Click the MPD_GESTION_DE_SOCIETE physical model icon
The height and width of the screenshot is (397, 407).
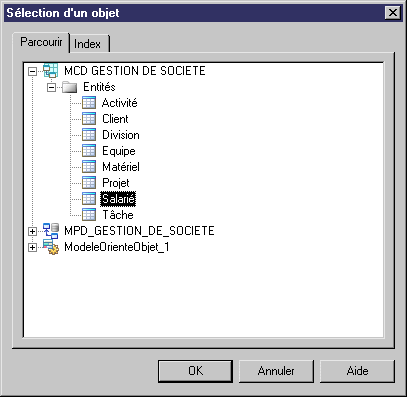51,231
